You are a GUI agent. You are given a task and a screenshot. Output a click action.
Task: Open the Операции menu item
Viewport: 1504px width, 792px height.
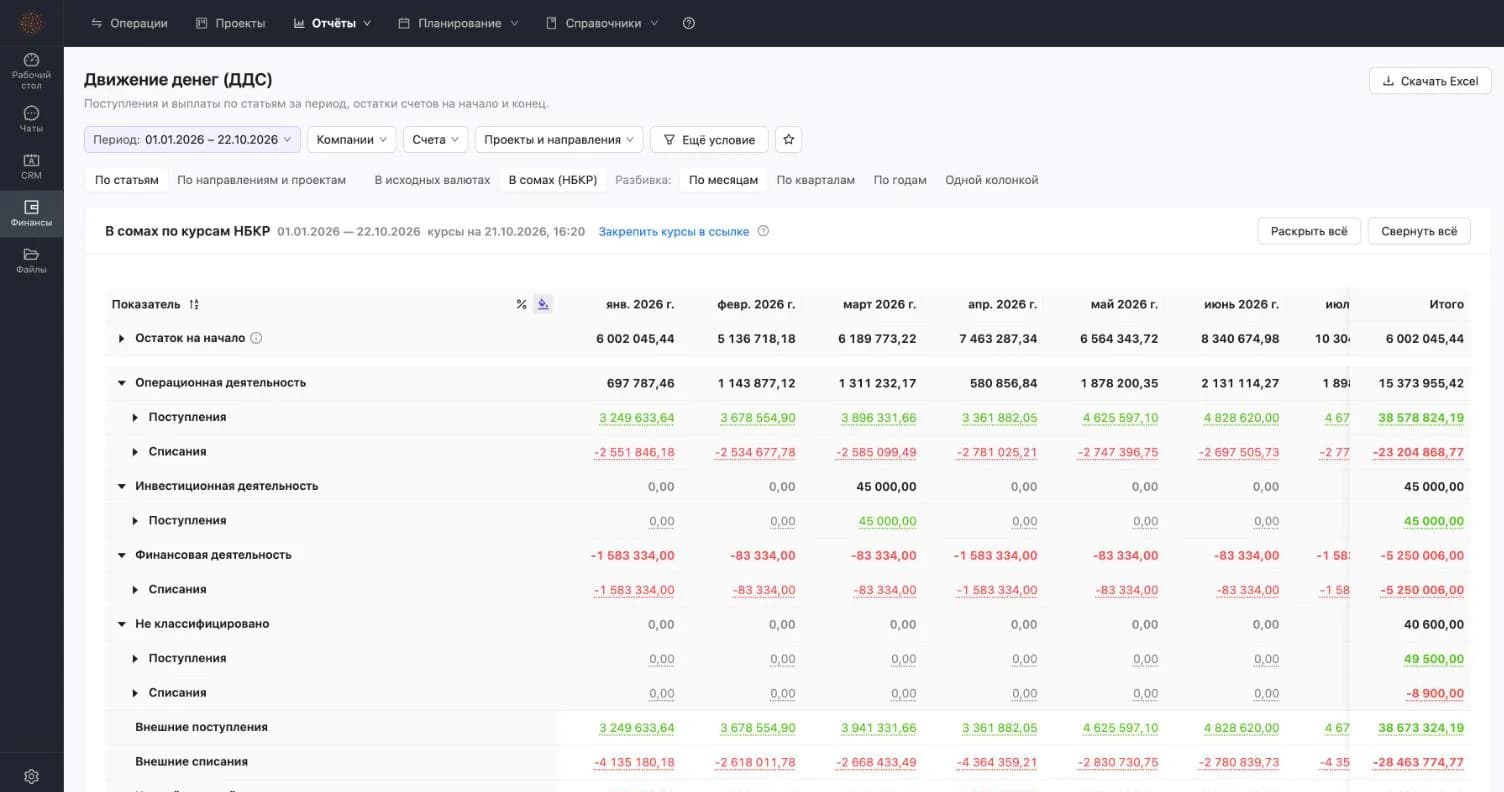point(129,23)
